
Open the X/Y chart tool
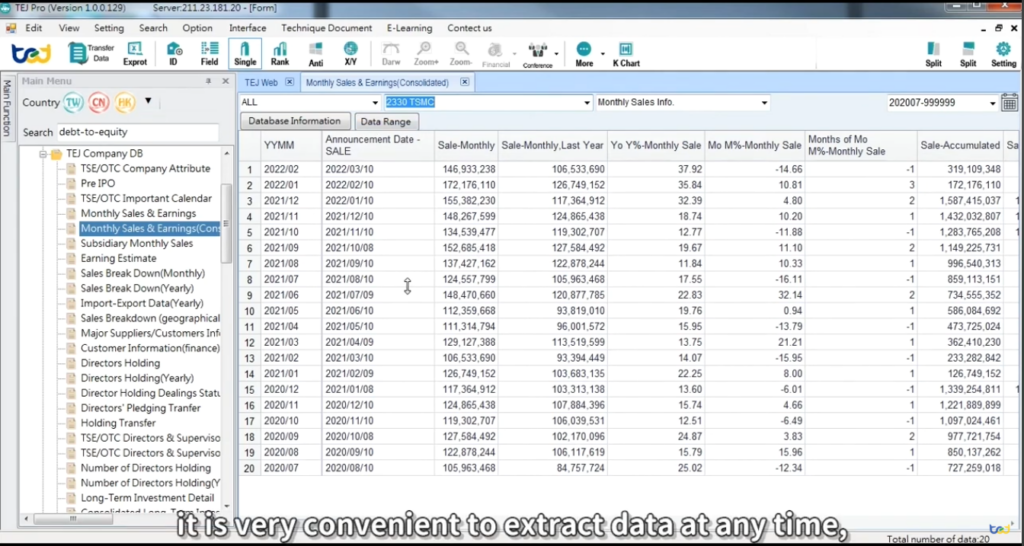coord(351,54)
